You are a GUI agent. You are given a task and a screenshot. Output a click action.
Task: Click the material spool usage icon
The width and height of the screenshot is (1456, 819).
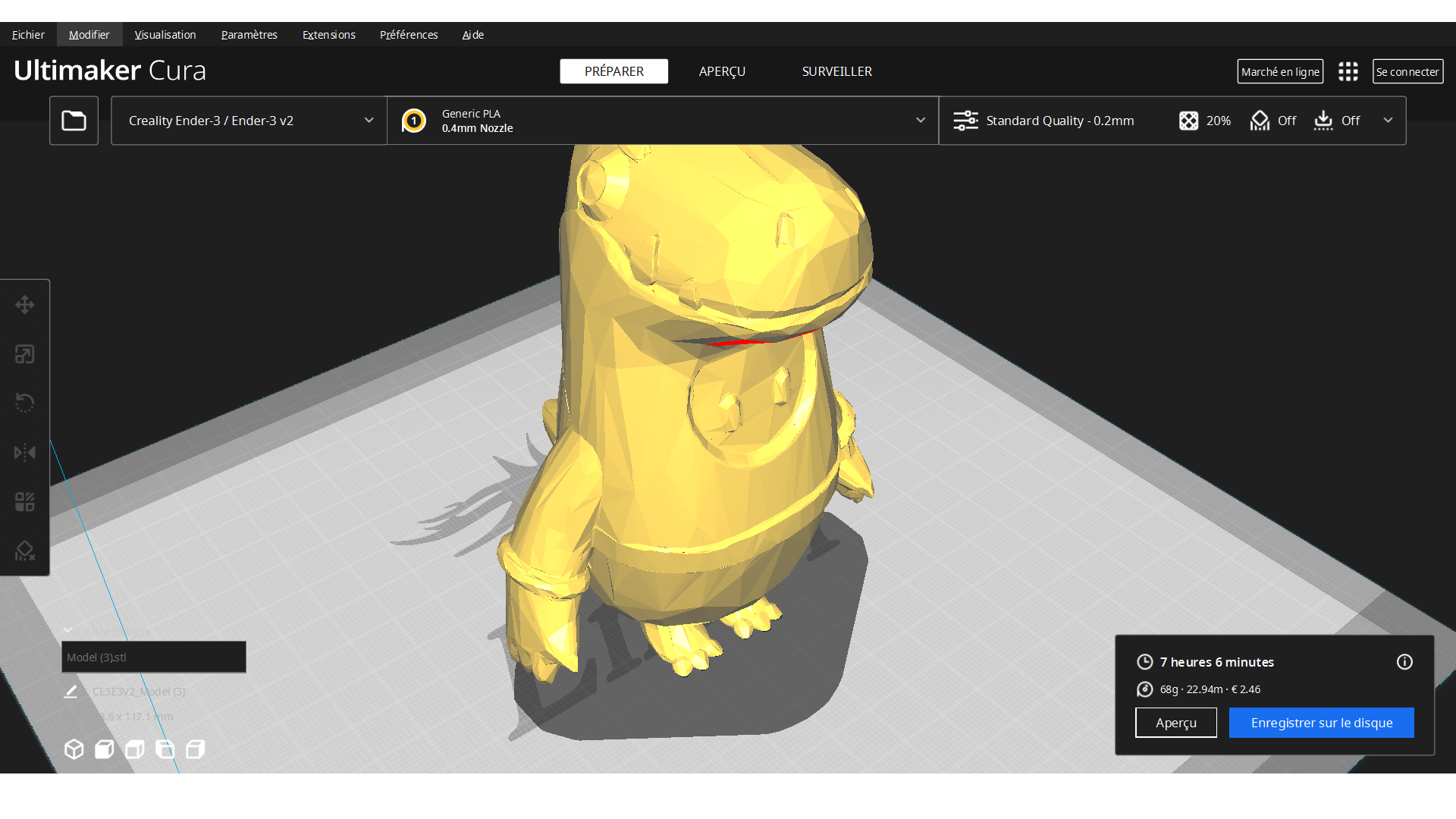1145,689
